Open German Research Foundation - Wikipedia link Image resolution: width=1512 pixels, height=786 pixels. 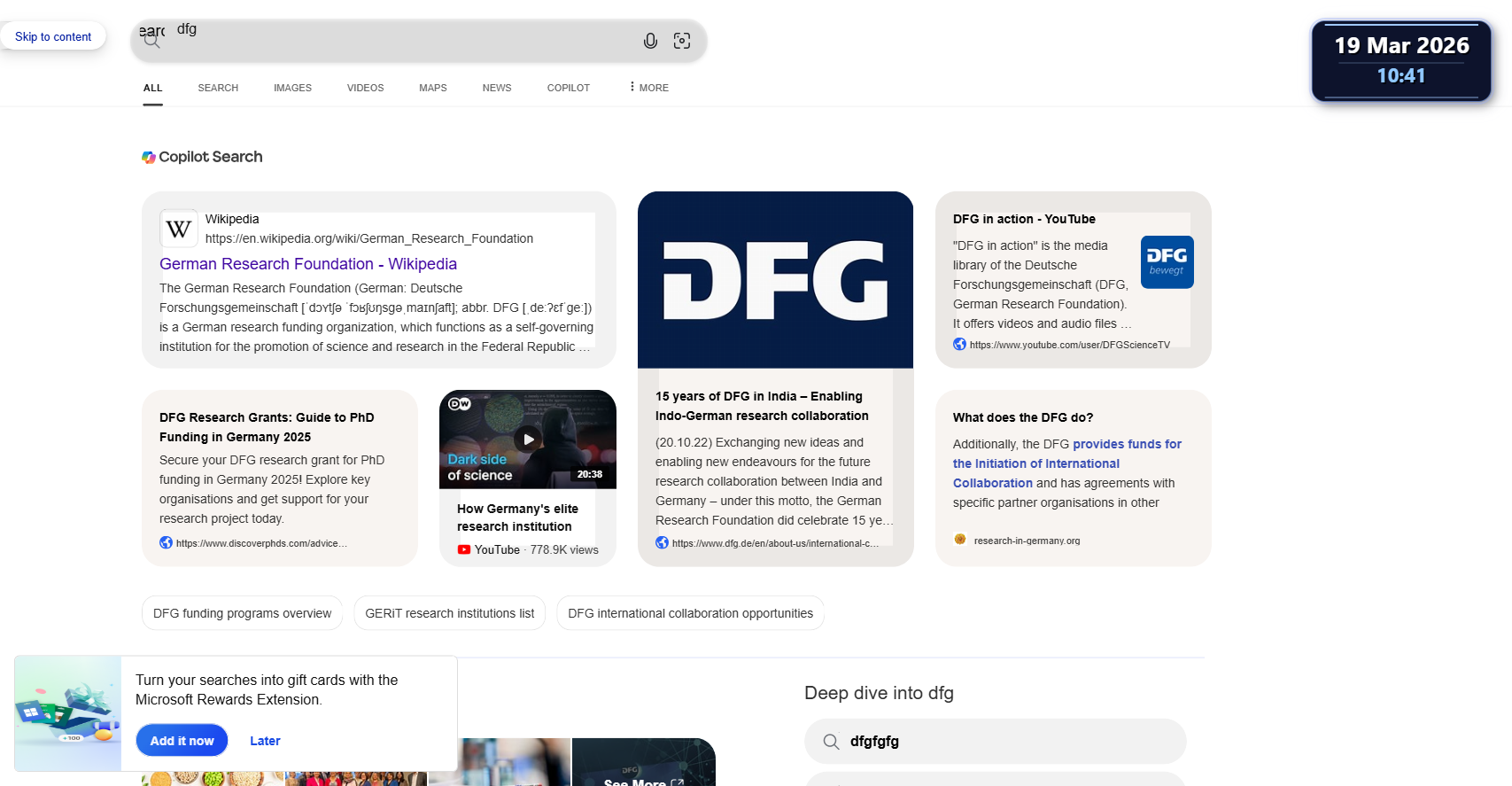point(308,264)
